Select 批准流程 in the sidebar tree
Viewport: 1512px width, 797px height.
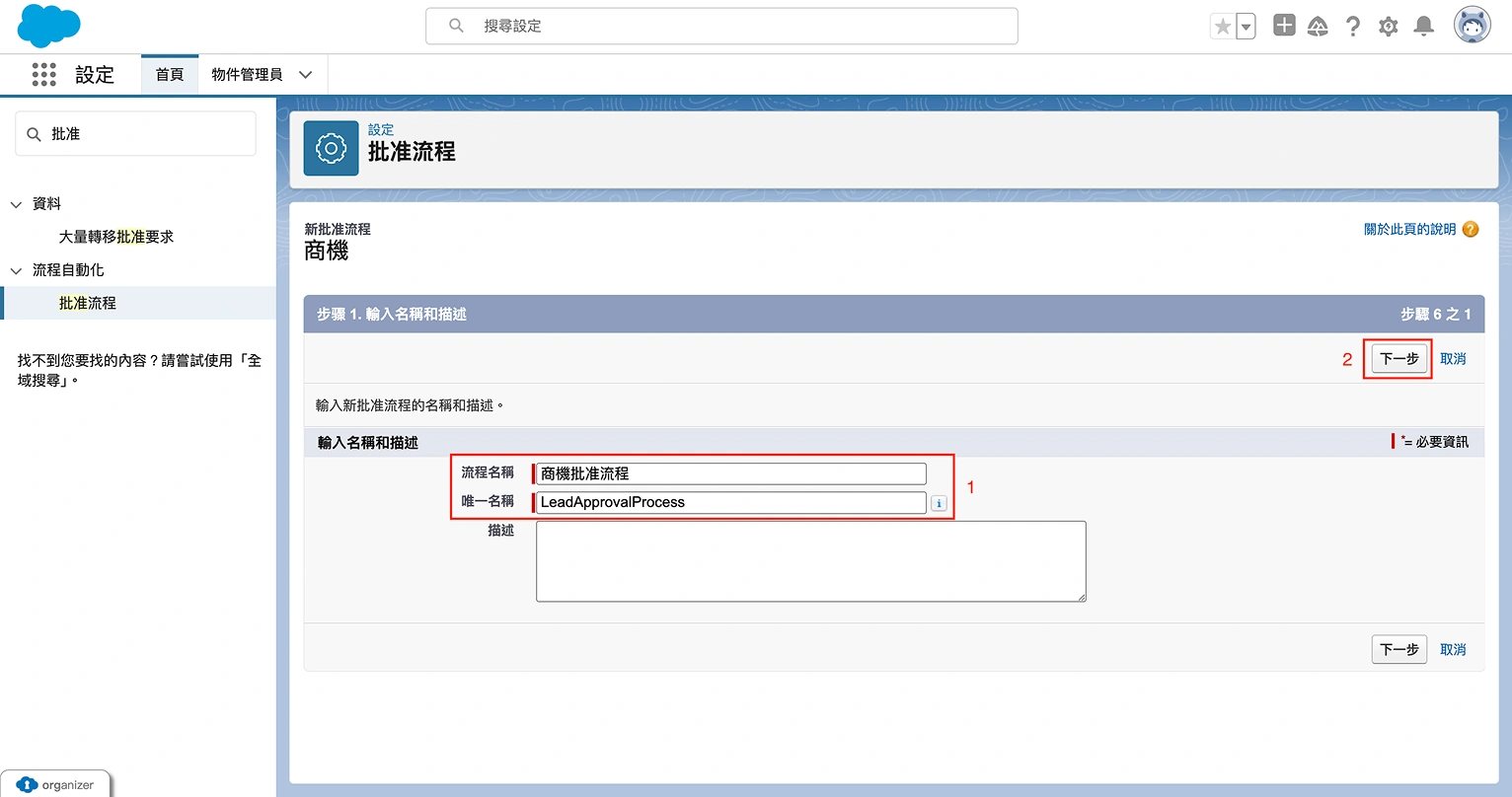(x=88, y=303)
